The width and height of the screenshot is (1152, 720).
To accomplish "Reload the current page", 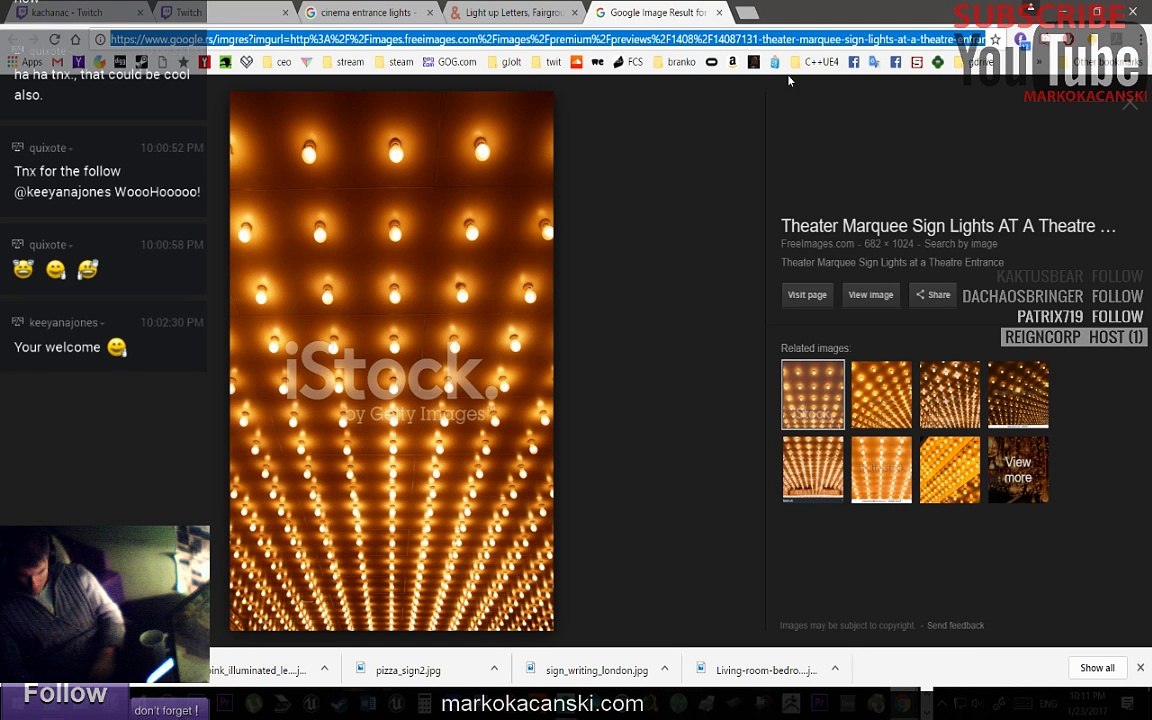I will tap(54, 39).
